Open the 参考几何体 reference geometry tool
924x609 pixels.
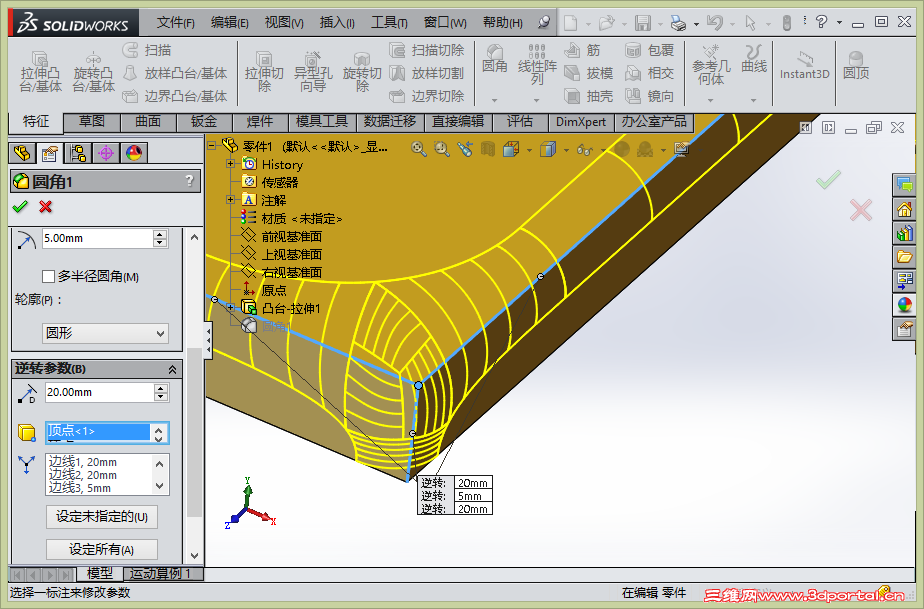tap(711, 65)
